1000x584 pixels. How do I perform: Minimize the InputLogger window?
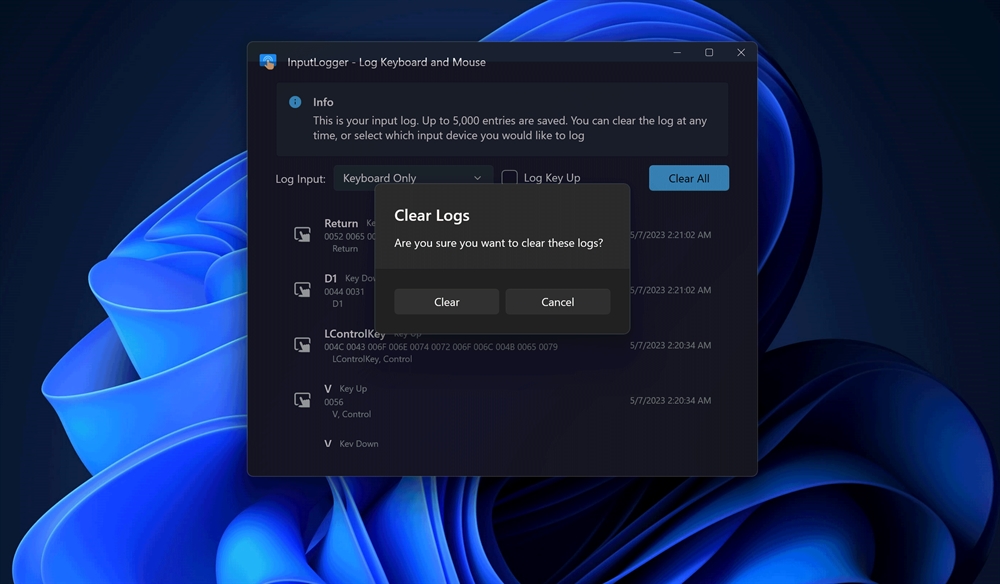tap(677, 53)
